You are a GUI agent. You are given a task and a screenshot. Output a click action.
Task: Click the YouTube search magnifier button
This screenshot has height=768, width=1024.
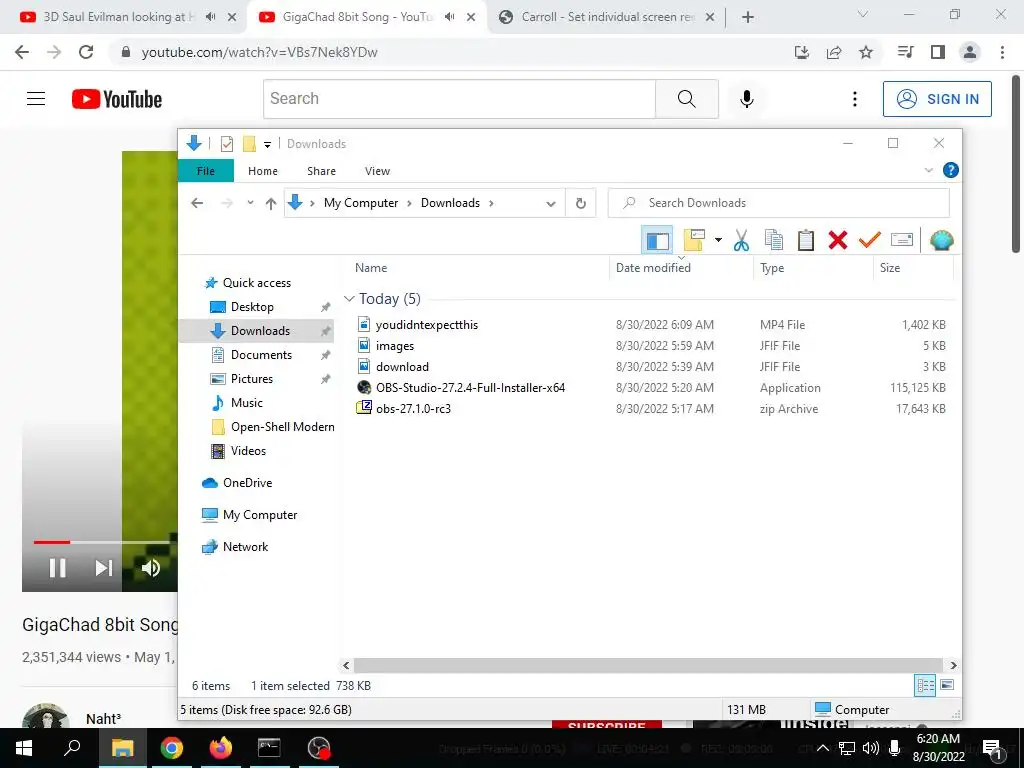pyautogui.click(x=686, y=99)
